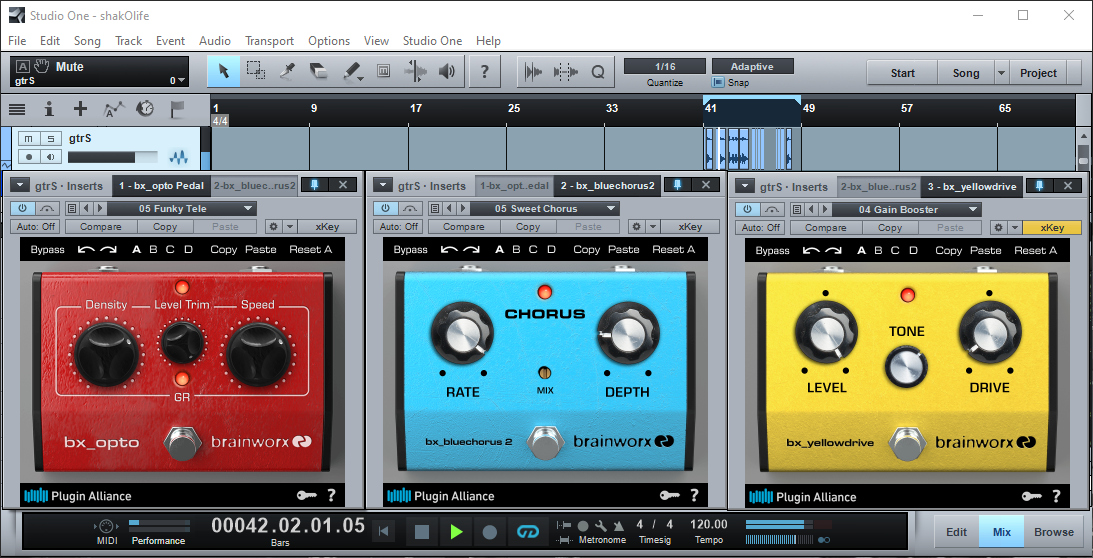1093x558 pixels.
Task: Open marker track flag icon
Action: pos(177,110)
